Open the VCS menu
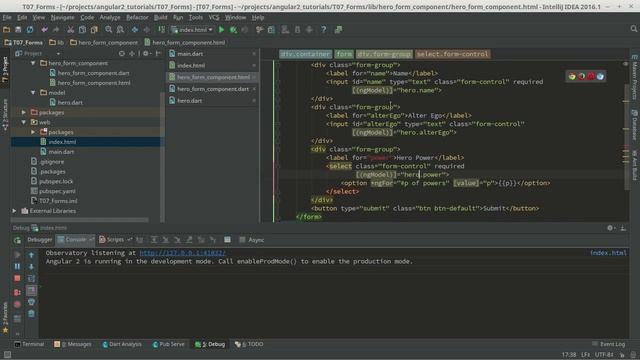The image size is (640, 360). [214, 18]
